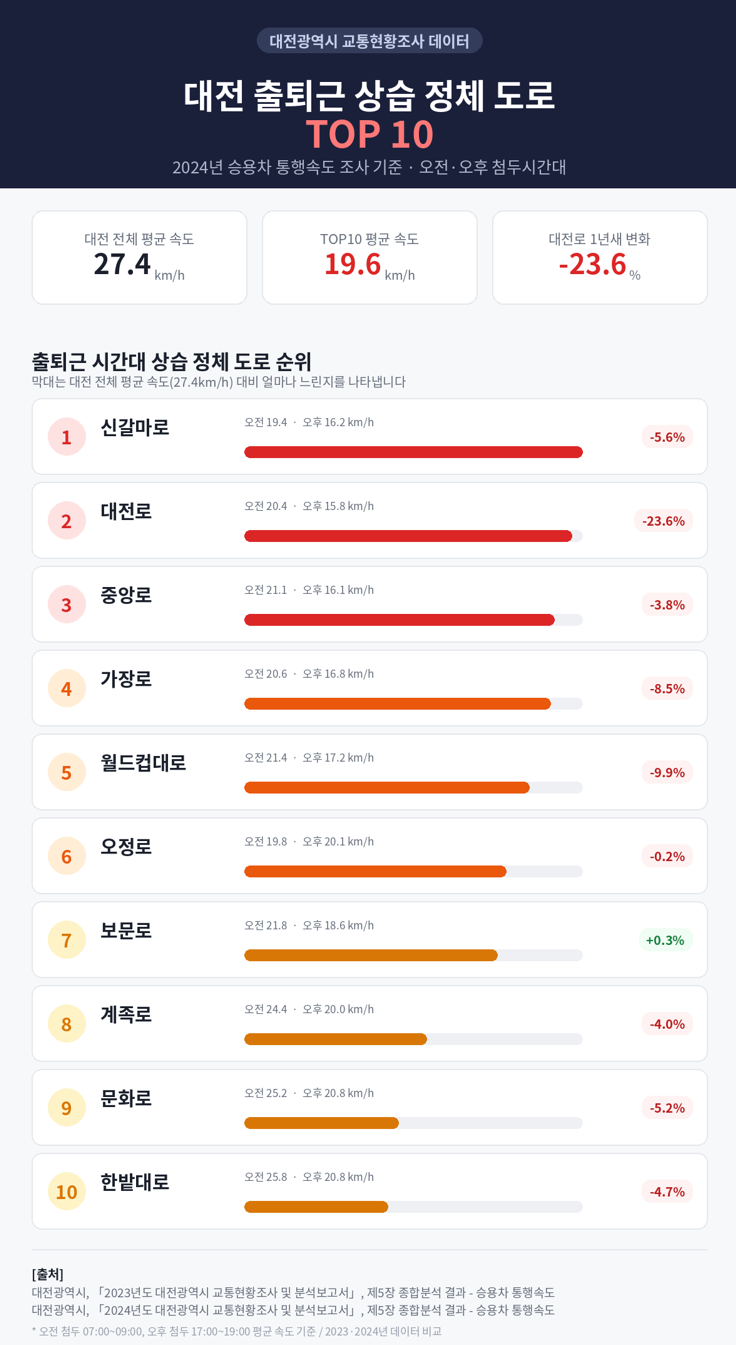Screen dimensions: 736x1345
Task: Open the 대전 전체 평균 속도 27.4 card
Action: coord(139,257)
